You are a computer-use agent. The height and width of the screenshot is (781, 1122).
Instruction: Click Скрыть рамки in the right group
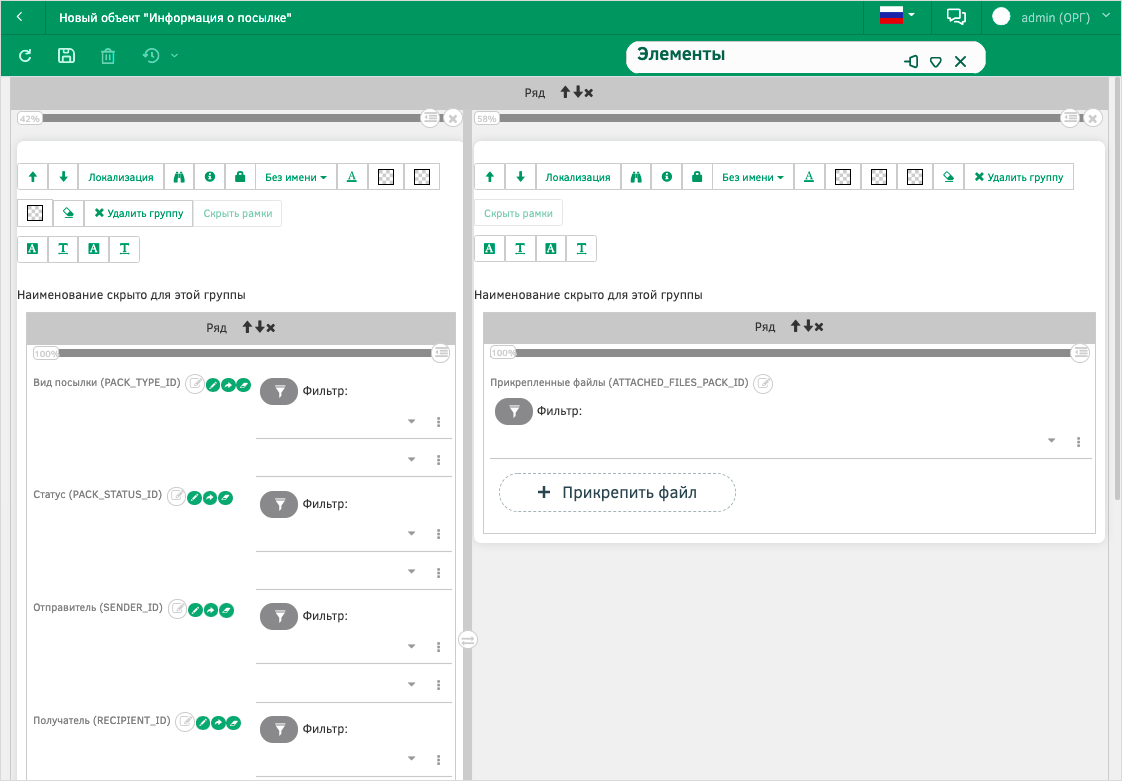[x=518, y=213]
